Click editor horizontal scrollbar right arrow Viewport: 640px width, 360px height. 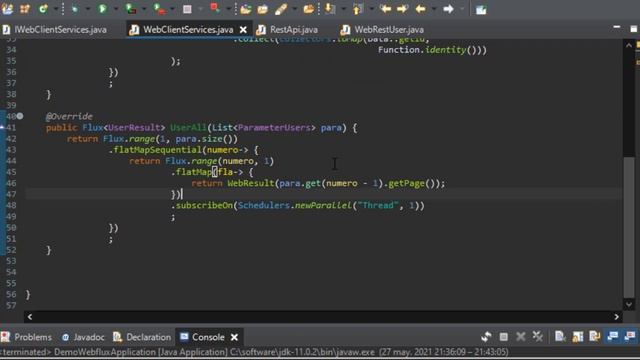[x=616, y=317]
